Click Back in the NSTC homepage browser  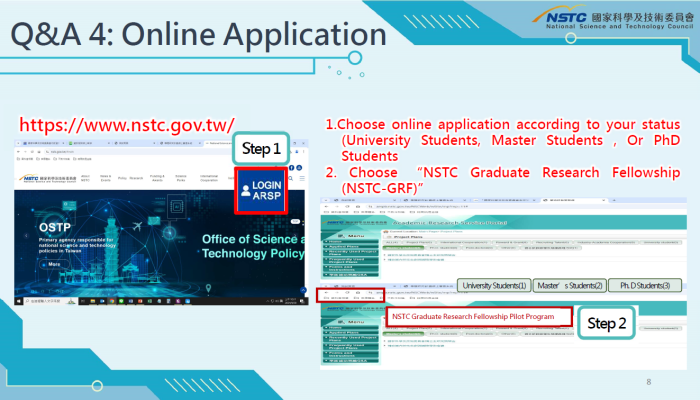[18, 152]
